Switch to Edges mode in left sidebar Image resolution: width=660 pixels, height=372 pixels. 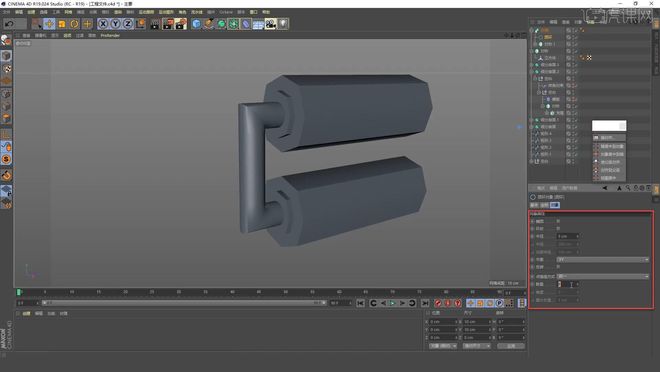(x=6, y=106)
